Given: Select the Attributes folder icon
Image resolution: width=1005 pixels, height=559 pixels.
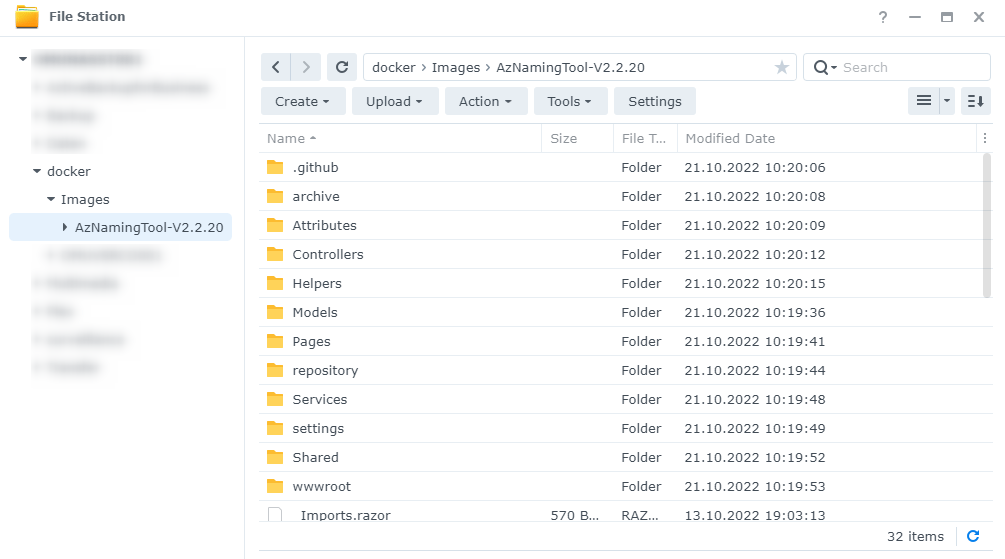Looking at the screenshot, I should 275,225.
